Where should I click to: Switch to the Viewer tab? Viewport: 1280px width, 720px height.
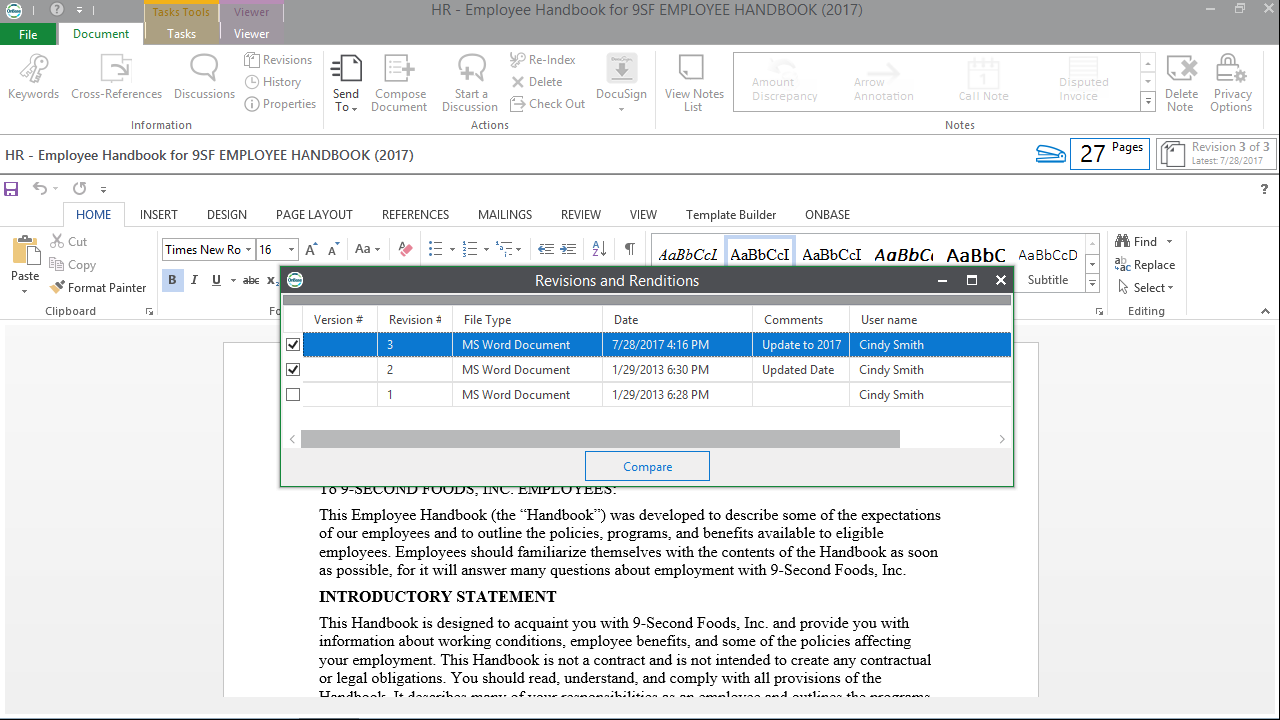coord(252,34)
